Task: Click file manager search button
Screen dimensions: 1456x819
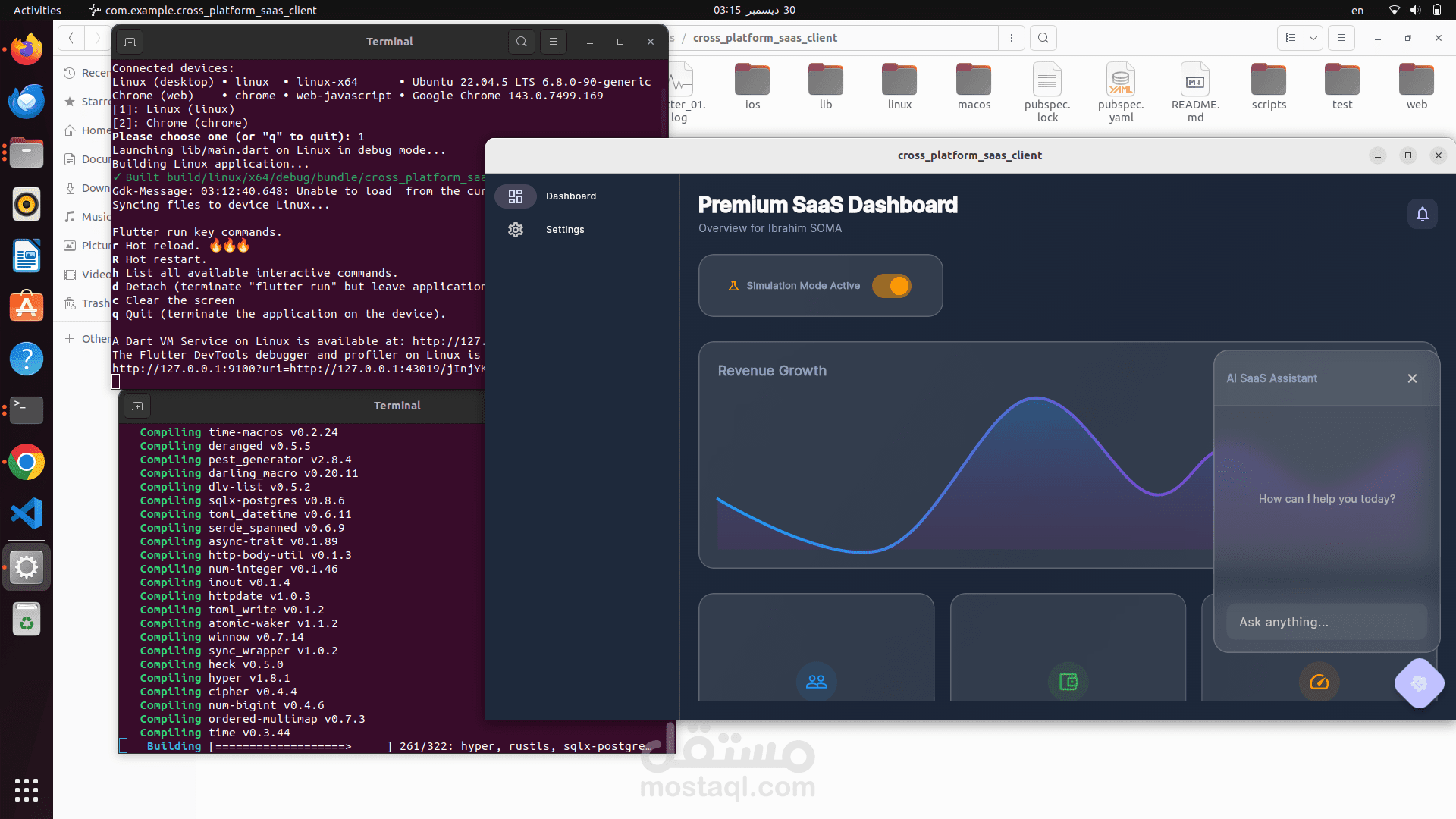Action: tap(1043, 38)
